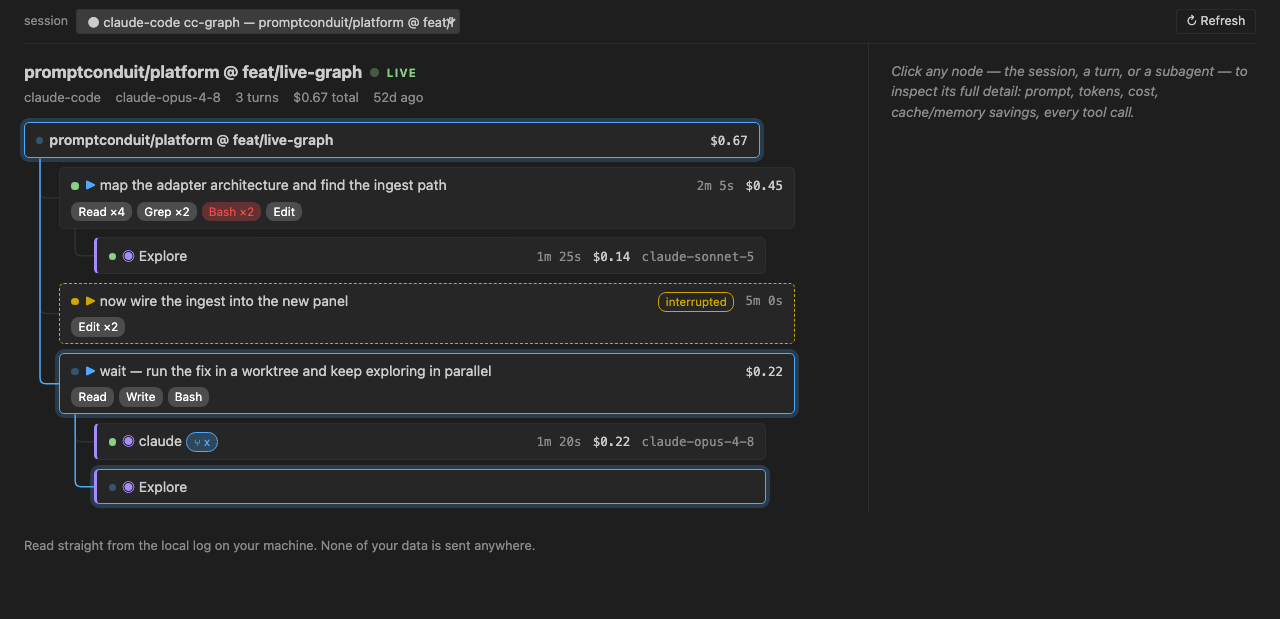The width and height of the screenshot is (1280, 619).
Task: Click the 'Write' tool tag
Action: pos(141,397)
